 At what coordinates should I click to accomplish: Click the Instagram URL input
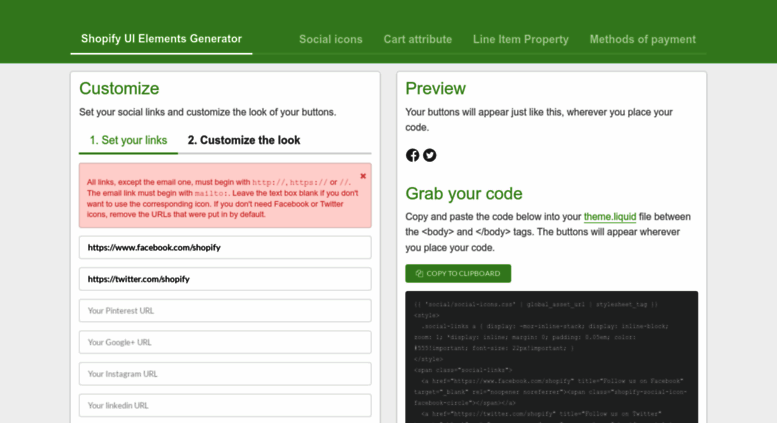point(225,374)
